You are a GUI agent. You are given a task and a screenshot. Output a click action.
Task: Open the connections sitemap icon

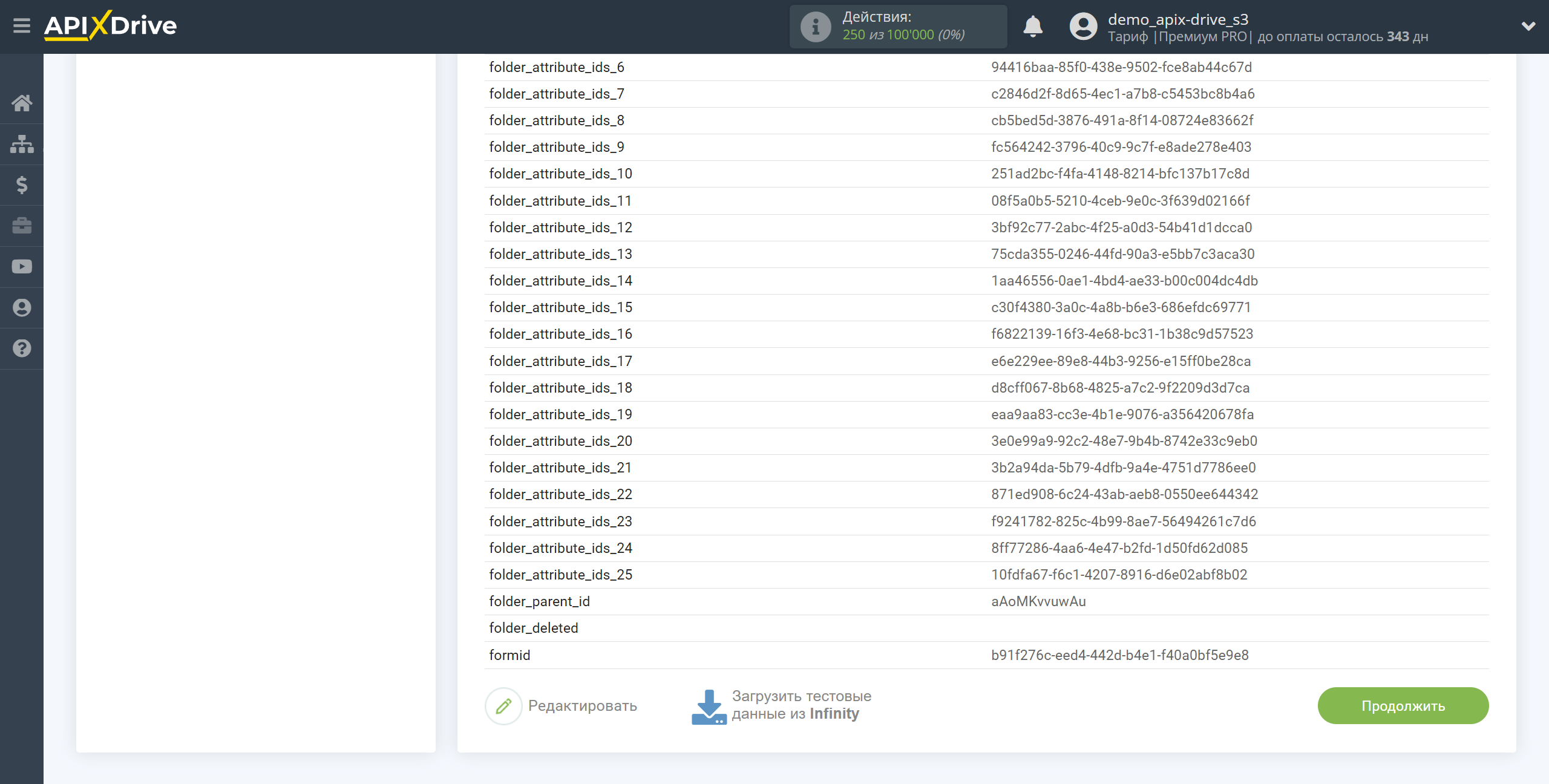click(x=22, y=144)
